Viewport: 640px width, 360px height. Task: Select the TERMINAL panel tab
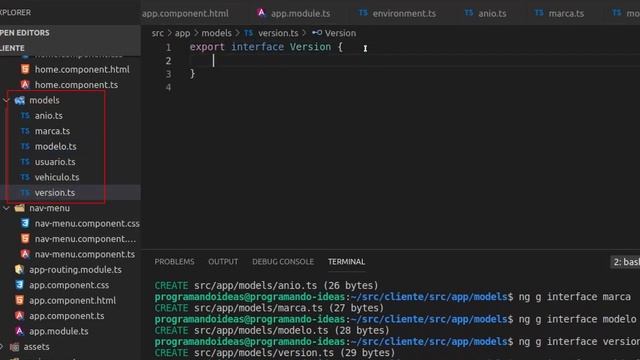(347, 262)
